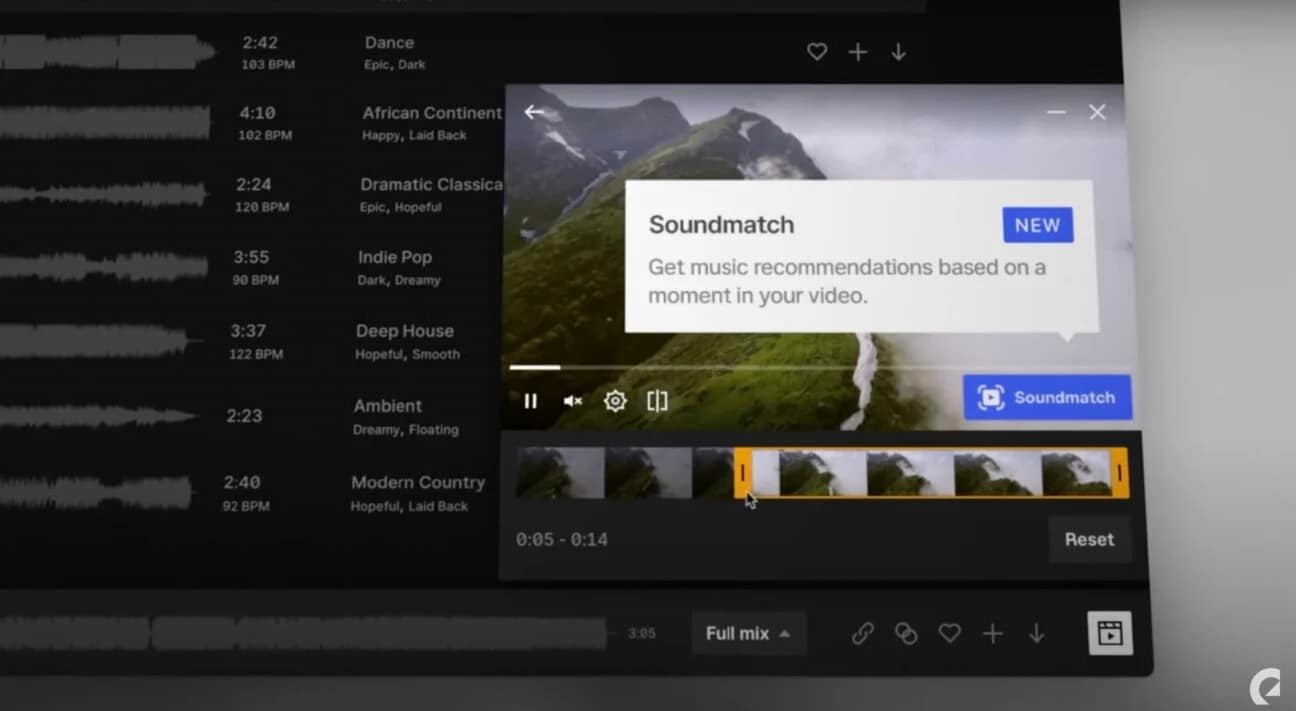Favorite the playing track in the player bar
The image size is (1296, 711).
[x=949, y=634]
